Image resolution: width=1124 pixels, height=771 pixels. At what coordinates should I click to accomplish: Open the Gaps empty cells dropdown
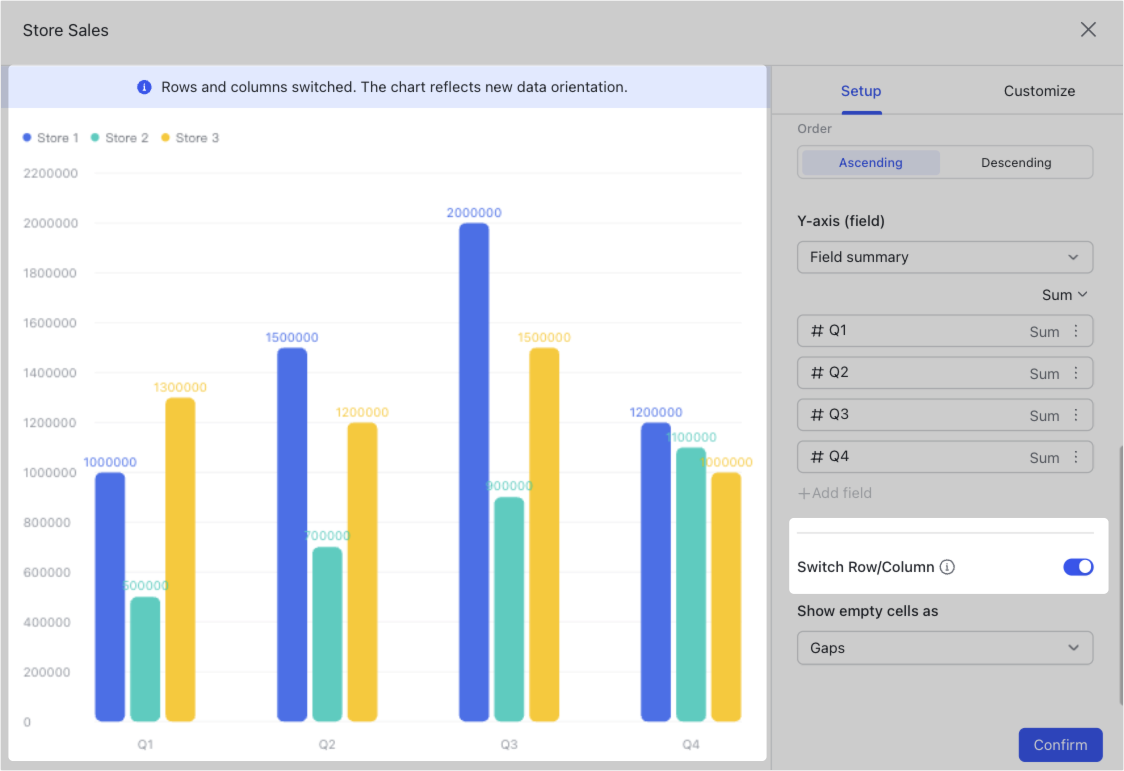point(945,648)
